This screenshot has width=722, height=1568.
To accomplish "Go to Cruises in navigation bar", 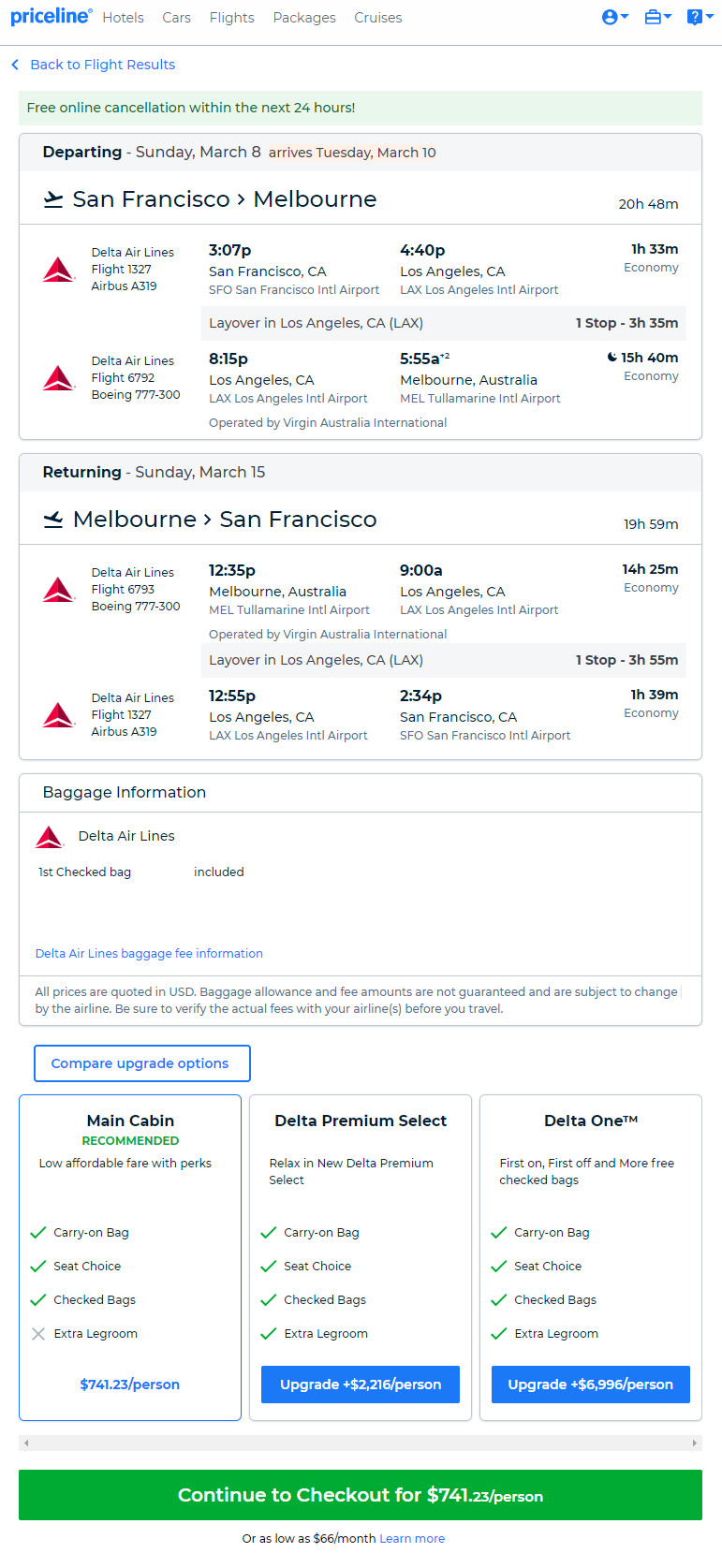I will [378, 18].
